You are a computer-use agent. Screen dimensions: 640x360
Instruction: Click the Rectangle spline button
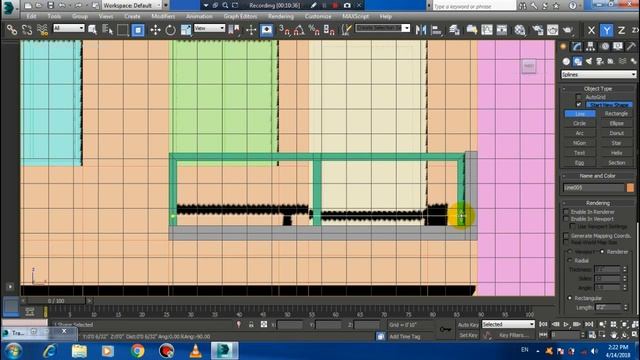[616, 113]
